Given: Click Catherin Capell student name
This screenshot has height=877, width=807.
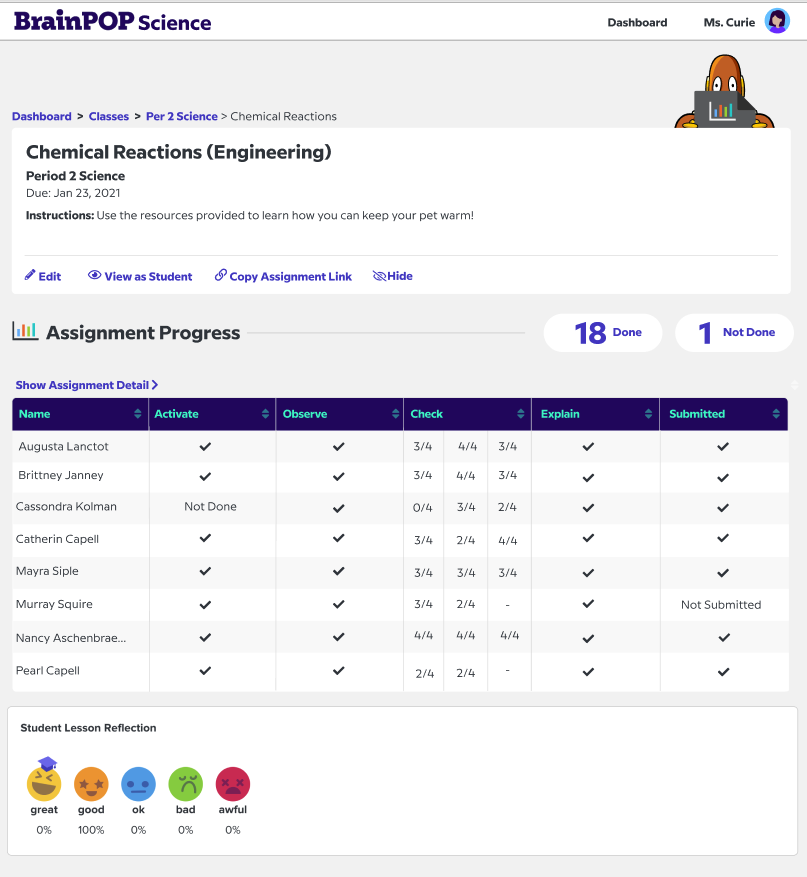Looking at the screenshot, I should coord(57,539).
